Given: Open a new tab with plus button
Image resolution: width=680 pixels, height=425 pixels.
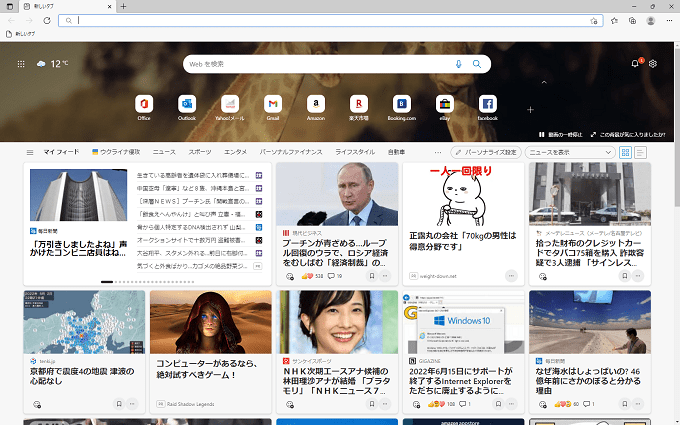Looking at the screenshot, I should [x=123, y=7].
